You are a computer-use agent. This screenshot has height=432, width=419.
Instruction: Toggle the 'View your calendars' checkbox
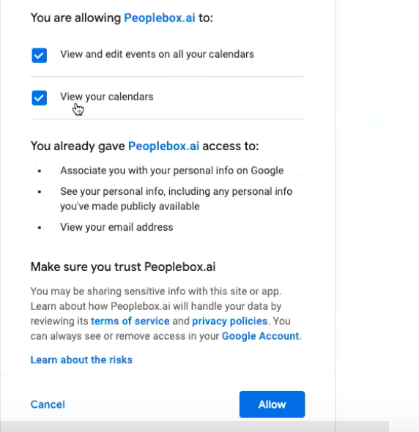39,98
